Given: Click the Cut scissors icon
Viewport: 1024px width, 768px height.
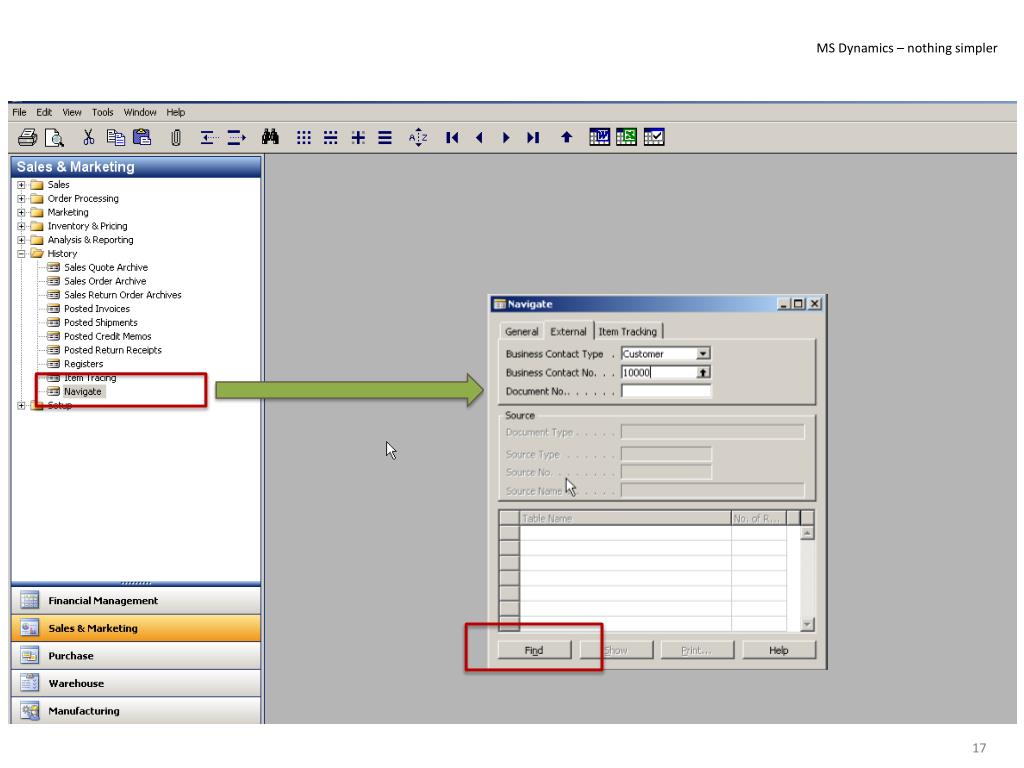Looking at the screenshot, I should (x=88, y=137).
